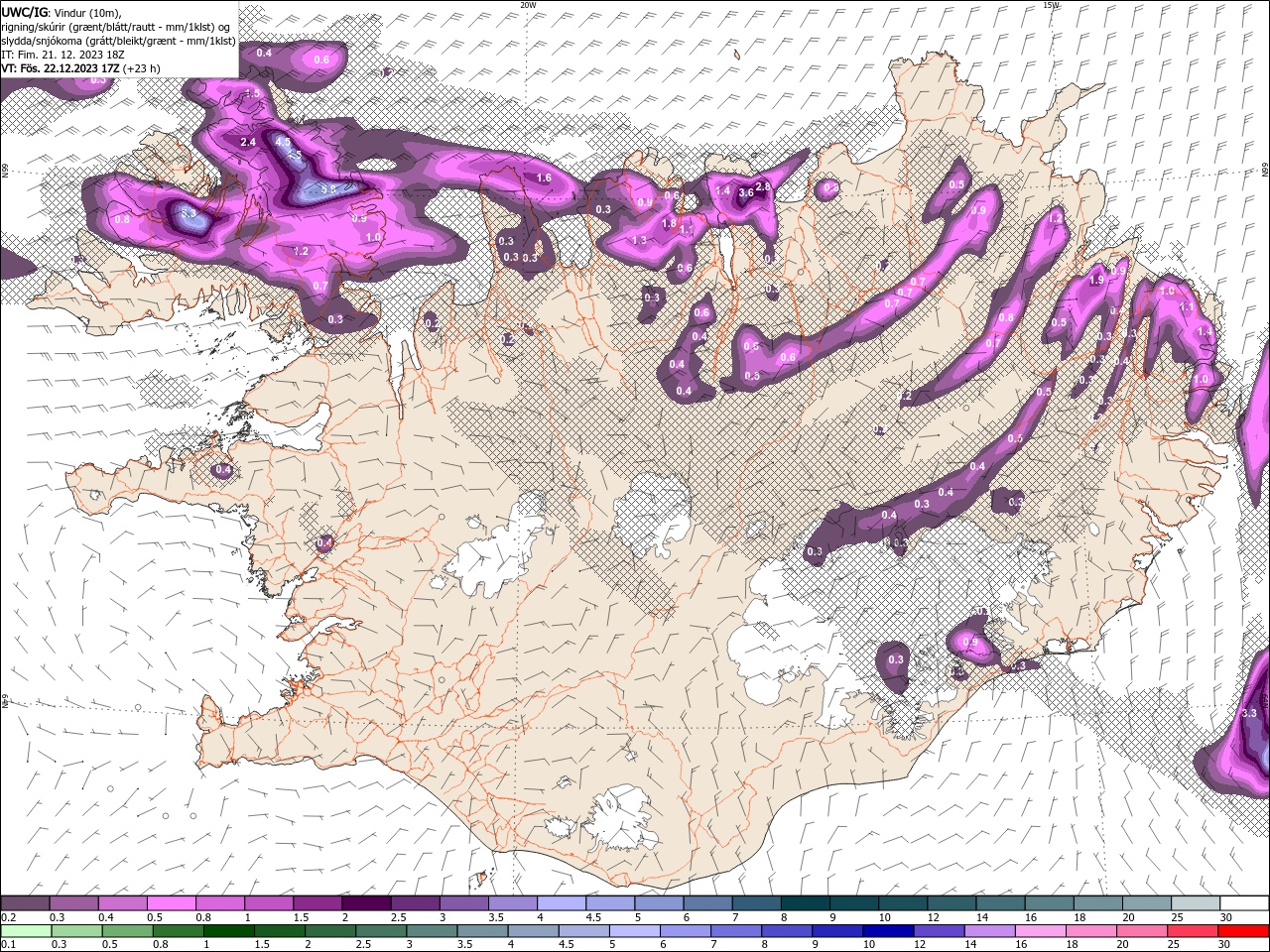Click the '15W' longitude label
1270x952 pixels.
pos(1051,5)
